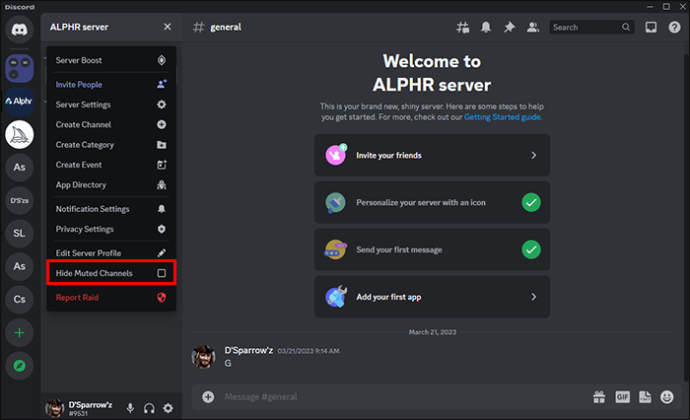690x420 pixels.
Task: Select Create Channel menu entry
Action: (111, 125)
